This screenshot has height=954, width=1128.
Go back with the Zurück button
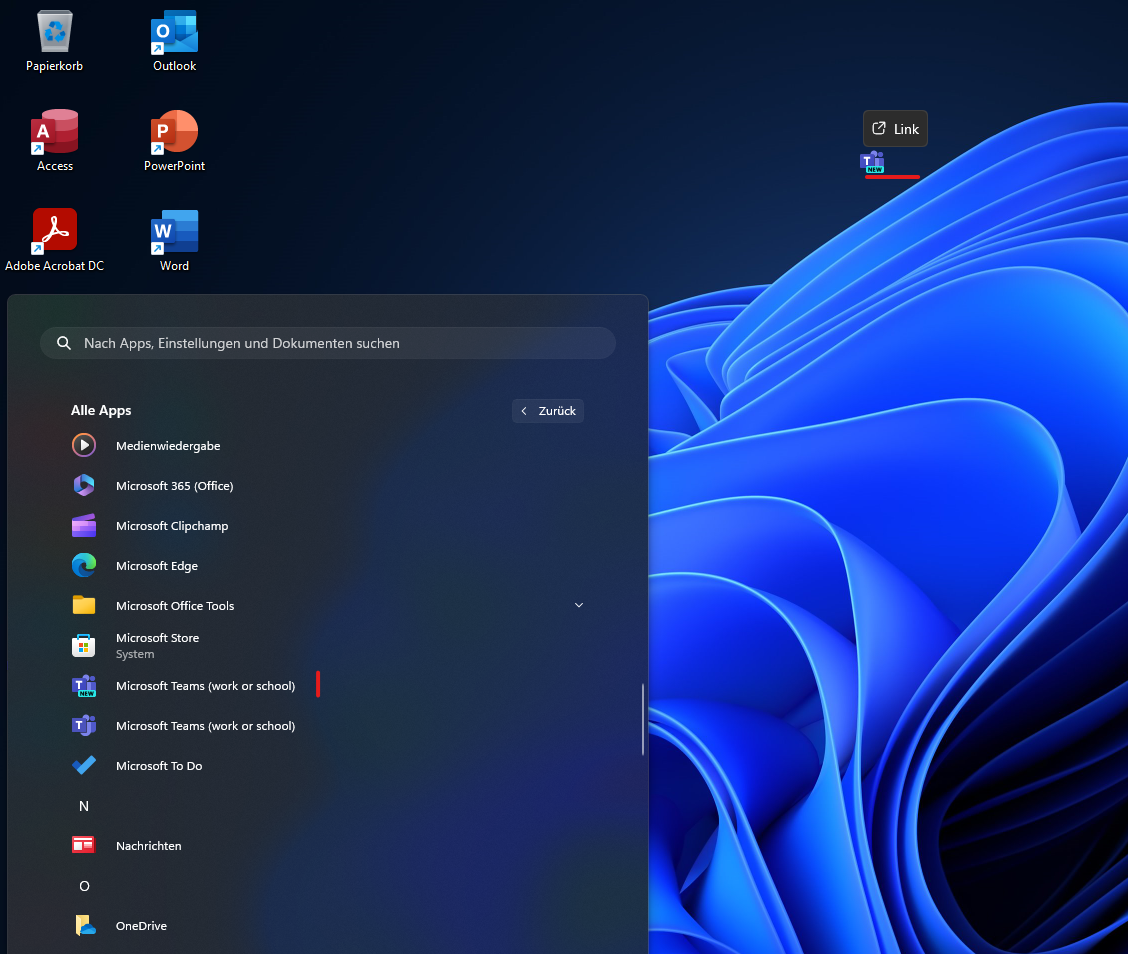tap(548, 411)
